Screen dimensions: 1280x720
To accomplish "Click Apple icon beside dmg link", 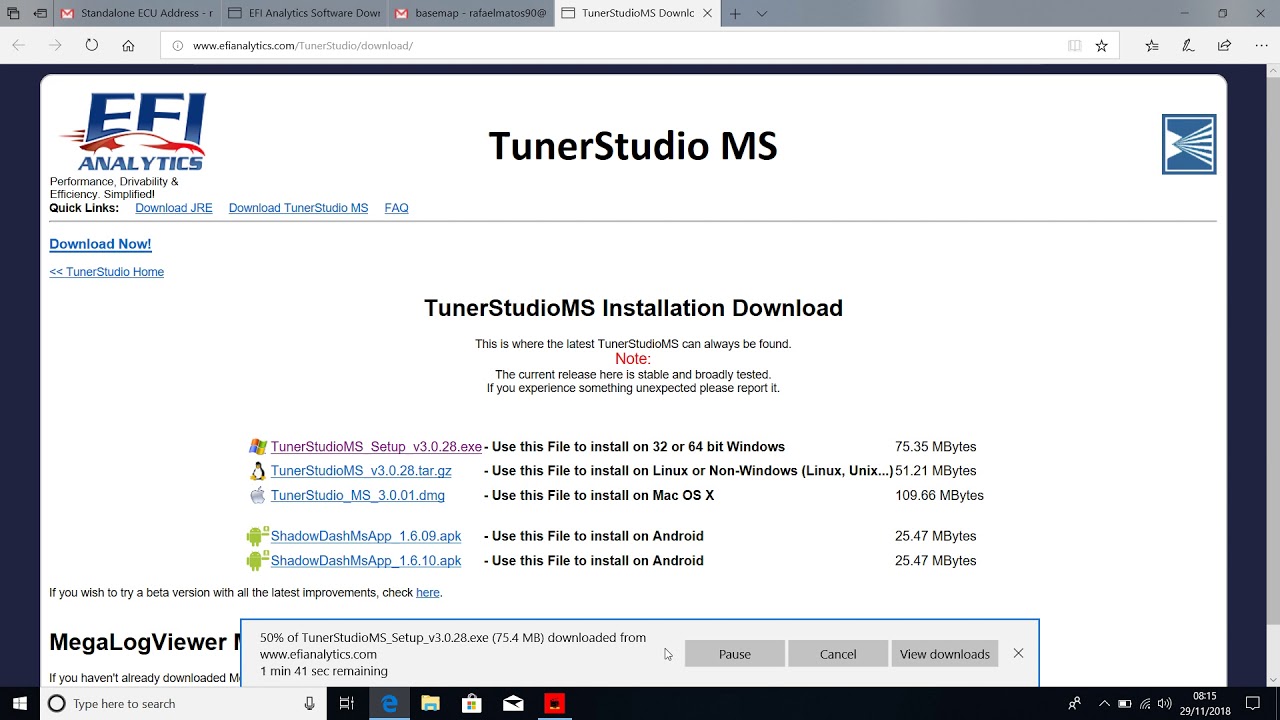I will 258,495.
